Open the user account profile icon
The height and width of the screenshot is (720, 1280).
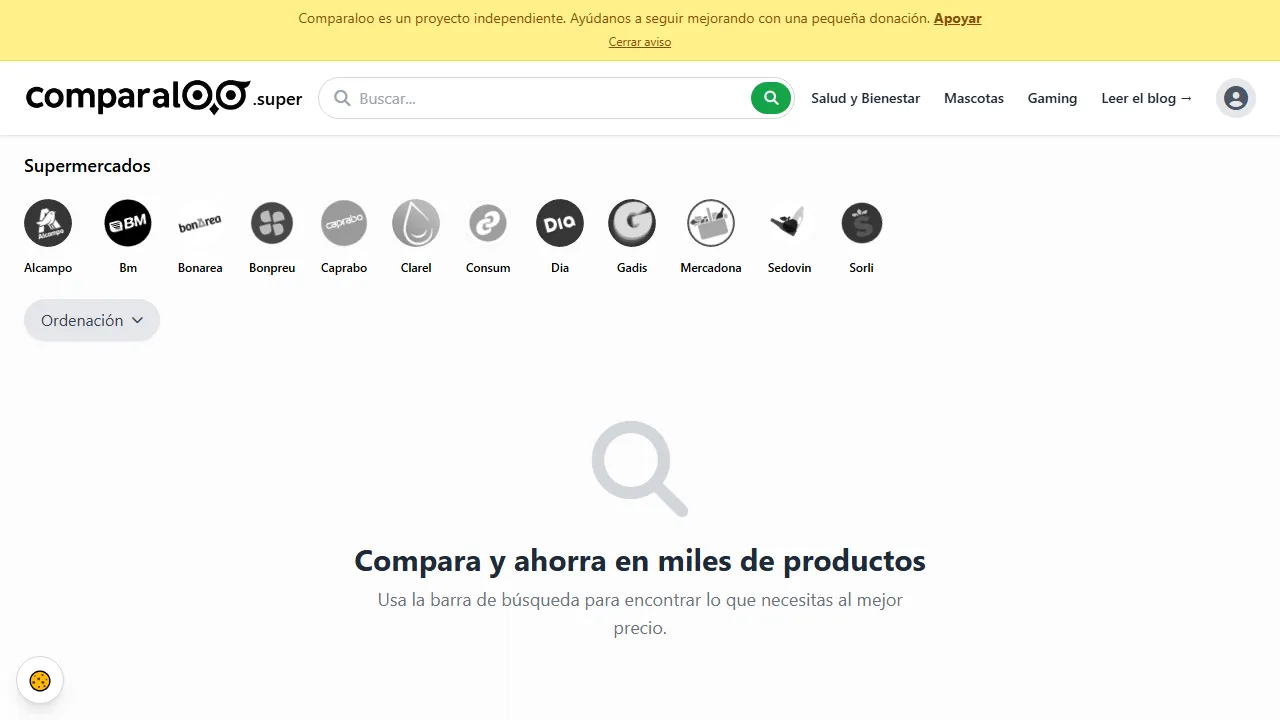coord(1235,97)
